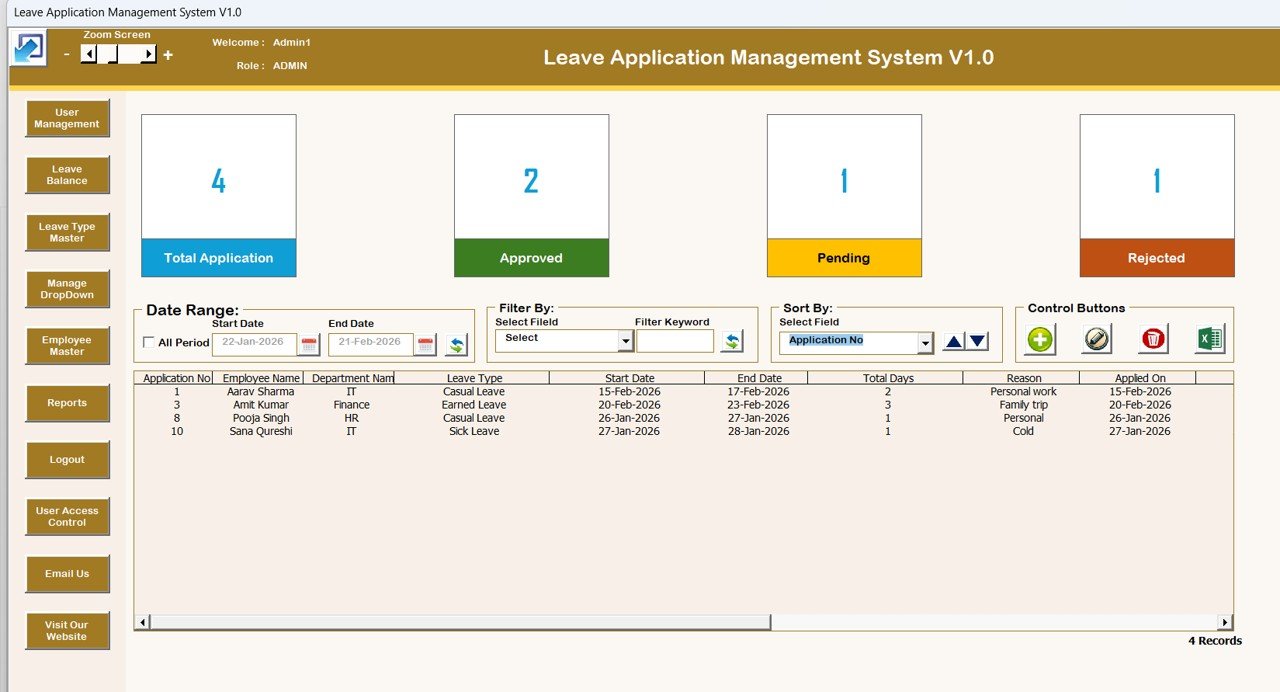
Task: Click the edit pencil icon in Control Buttons
Action: click(x=1097, y=340)
